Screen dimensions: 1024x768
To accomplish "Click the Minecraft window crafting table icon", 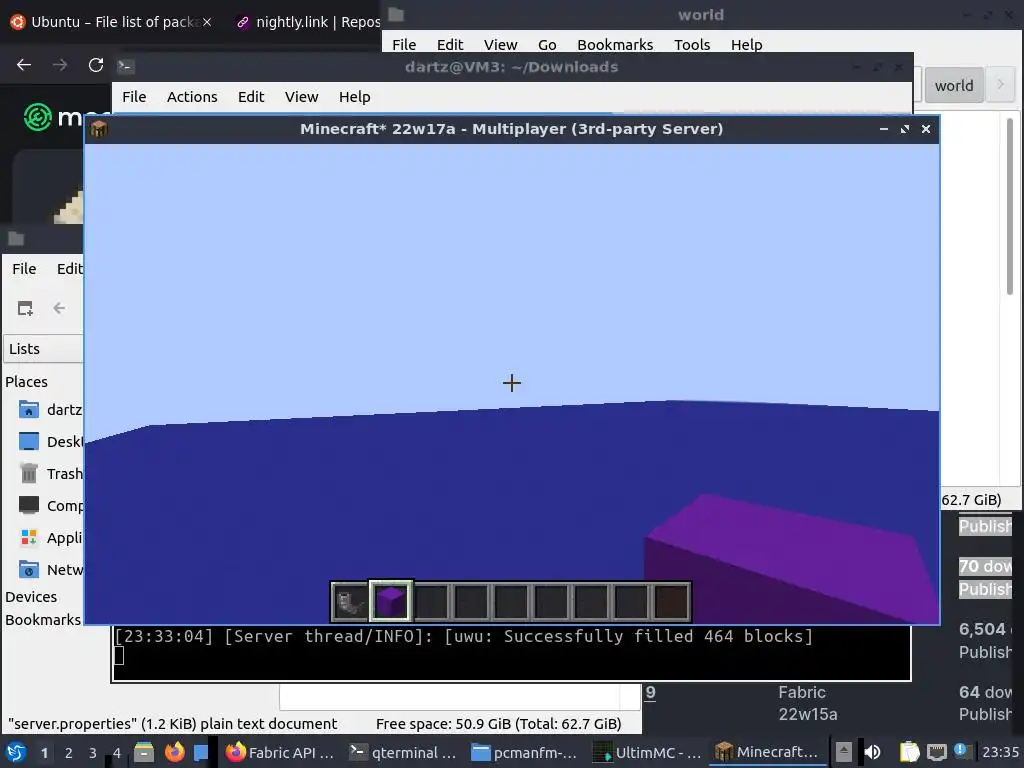I will pyautogui.click(x=99, y=129).
